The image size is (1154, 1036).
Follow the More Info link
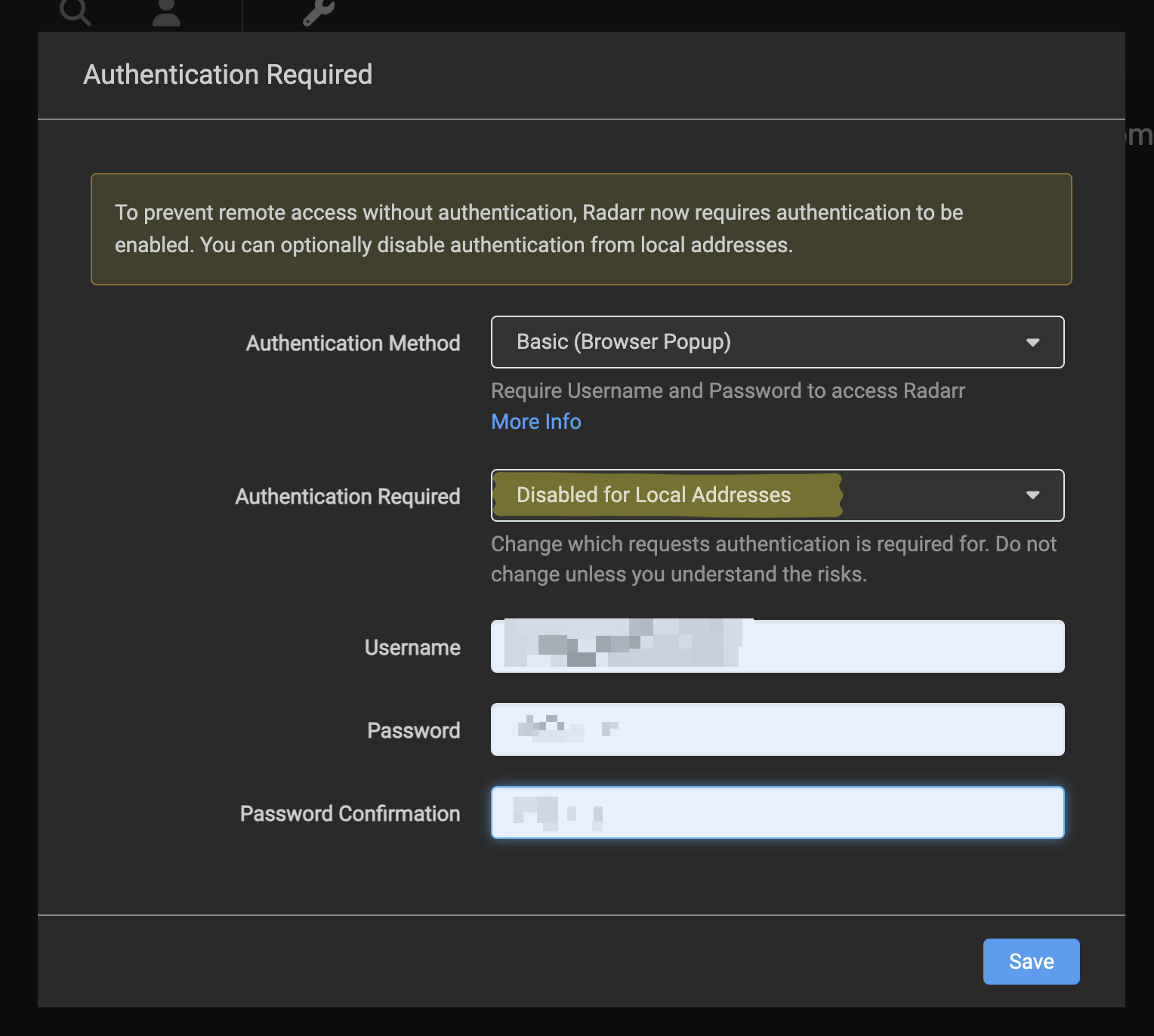[x=536, y=421]
